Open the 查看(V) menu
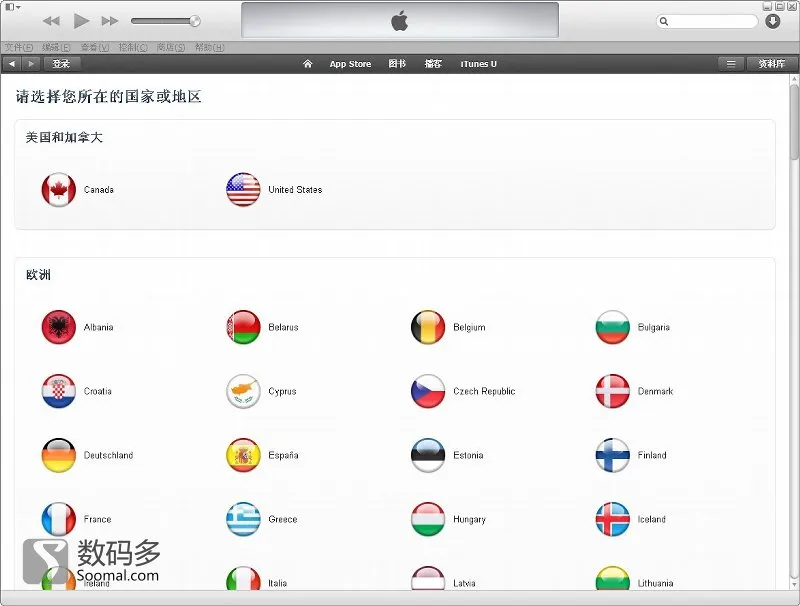Screen dimensions: 800x606 pyautogui.click(x=95, y=47)
